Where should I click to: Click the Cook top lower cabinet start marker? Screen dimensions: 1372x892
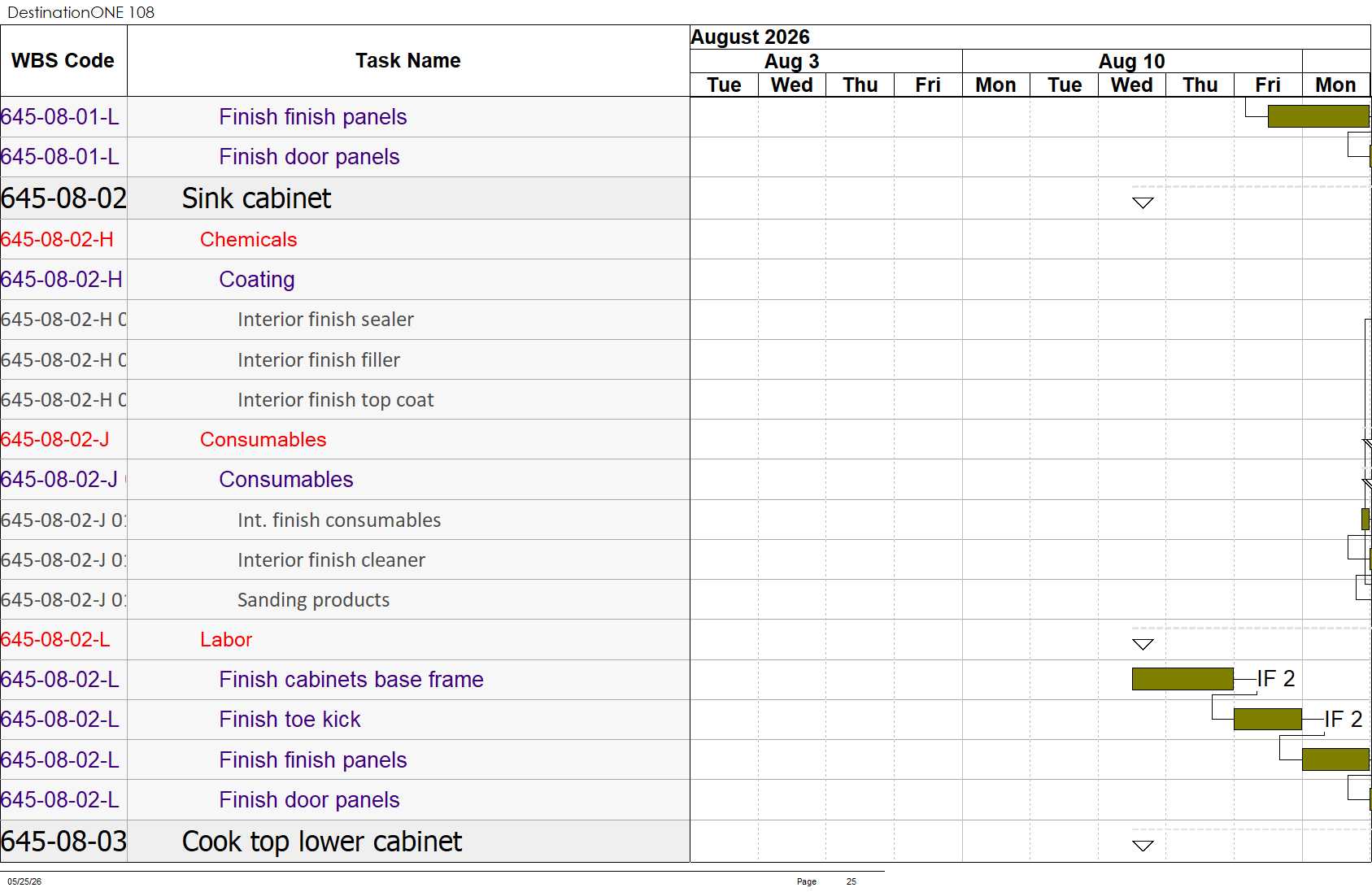coord(1143,846)
